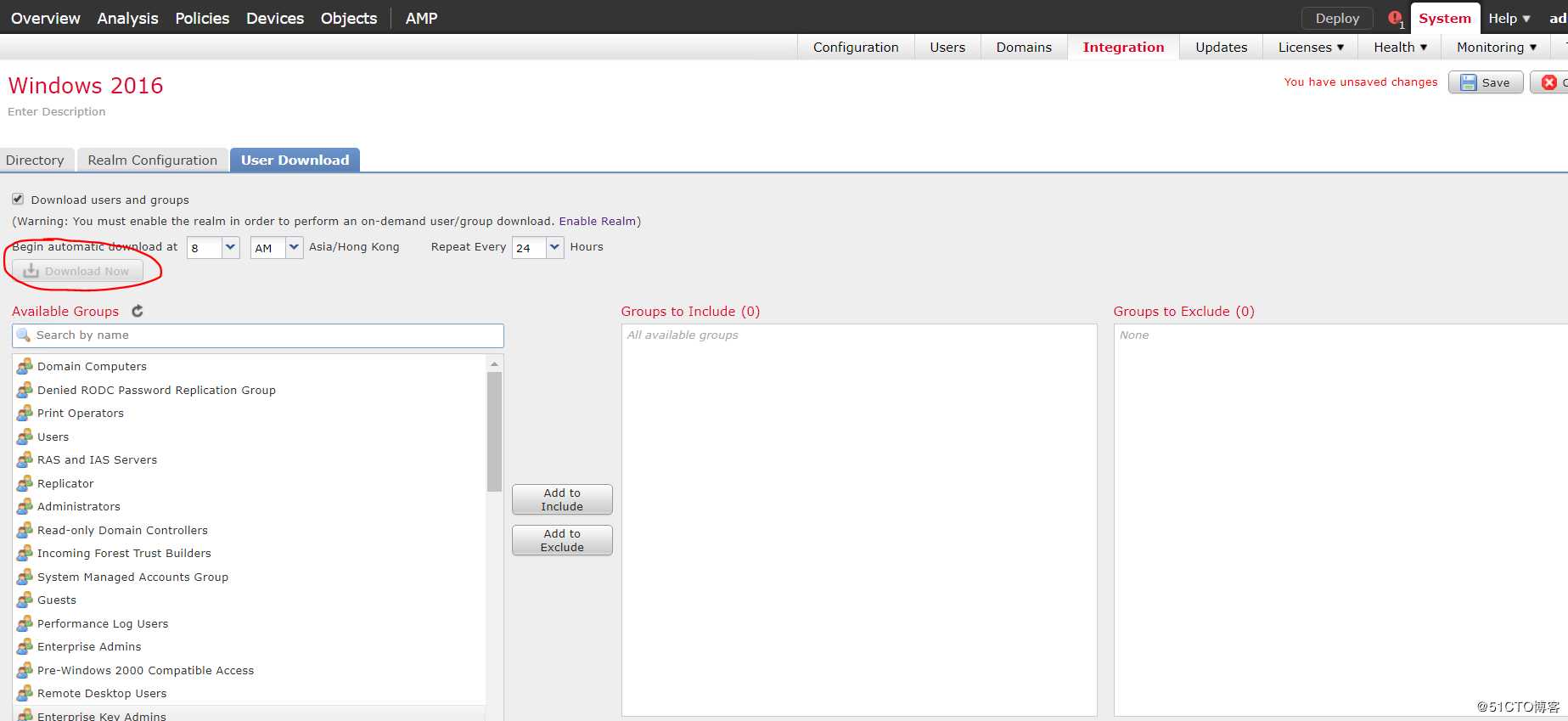Click the Available Groups scrollbar
The image size is (1568, 721).
coord(494,431)
